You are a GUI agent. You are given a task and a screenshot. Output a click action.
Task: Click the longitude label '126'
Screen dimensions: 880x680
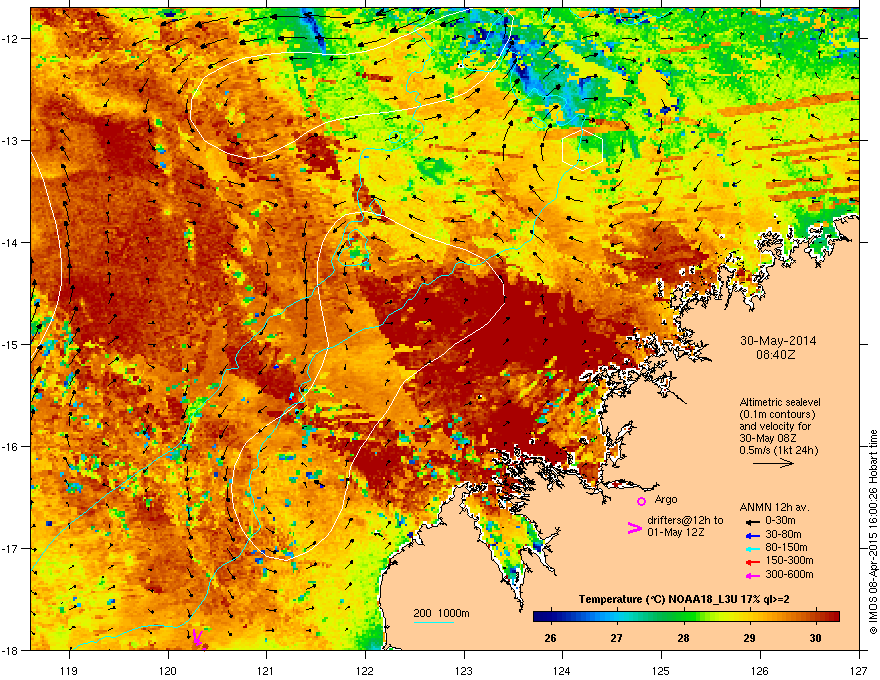point(760,670)
